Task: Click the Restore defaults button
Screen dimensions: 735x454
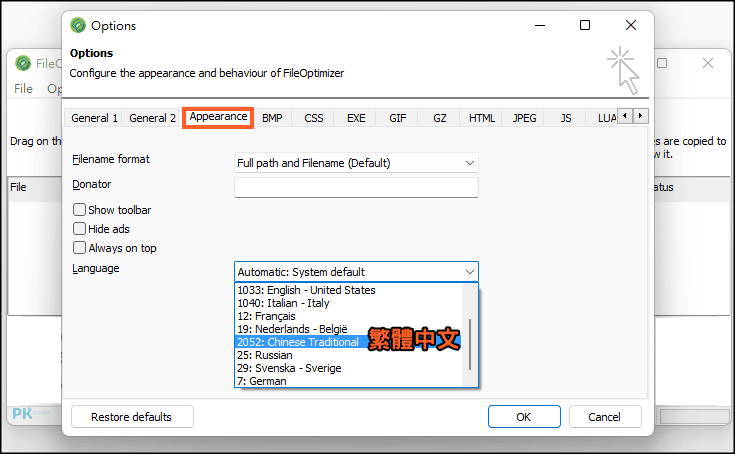Action: click(x=132, y=417)
